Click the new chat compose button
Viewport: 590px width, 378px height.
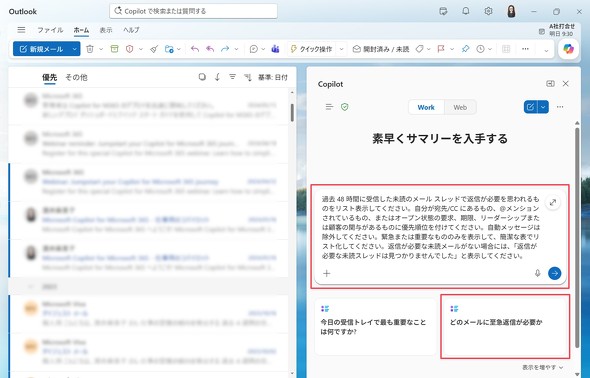tap(531, 107)
